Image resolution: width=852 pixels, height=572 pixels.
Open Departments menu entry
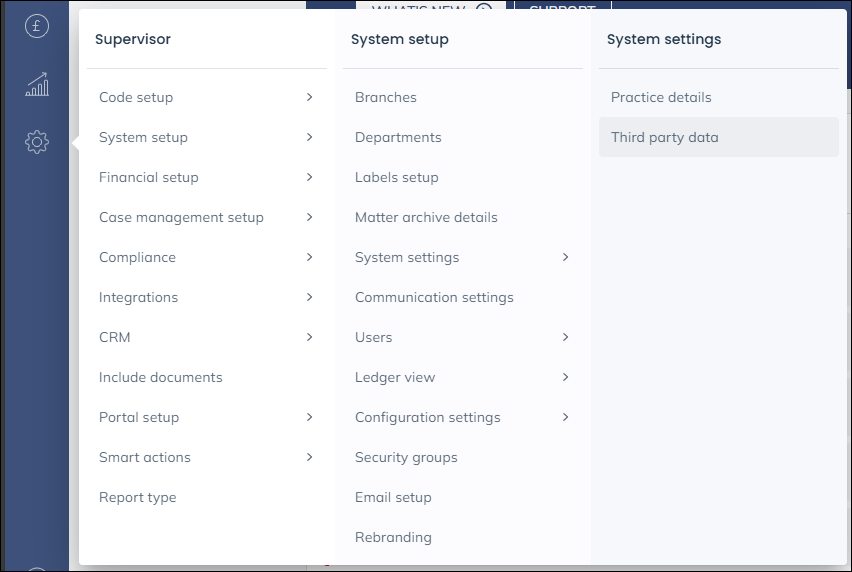[398, 137]
